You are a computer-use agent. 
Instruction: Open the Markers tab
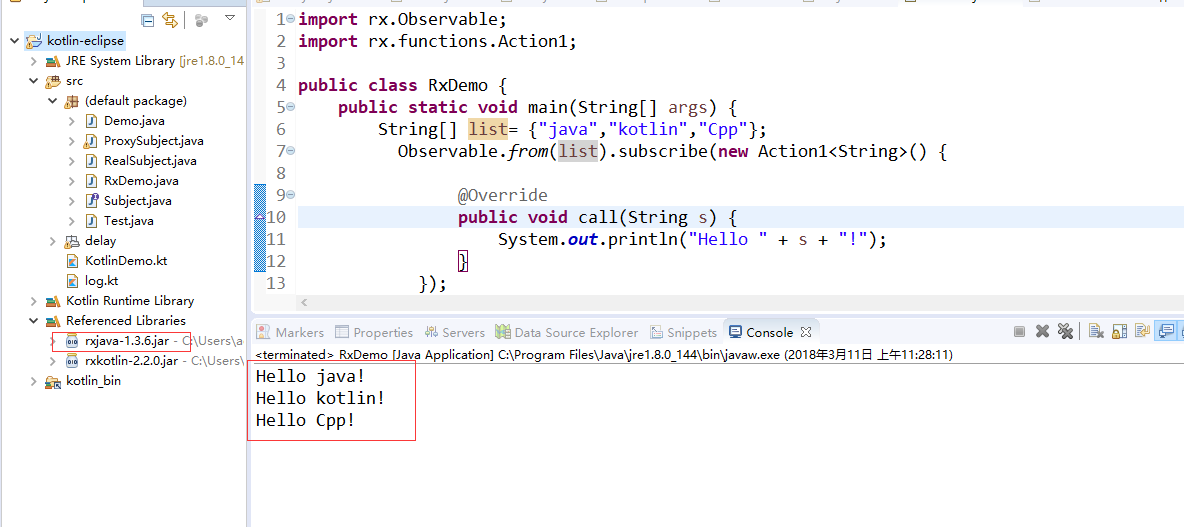(290, 332)
